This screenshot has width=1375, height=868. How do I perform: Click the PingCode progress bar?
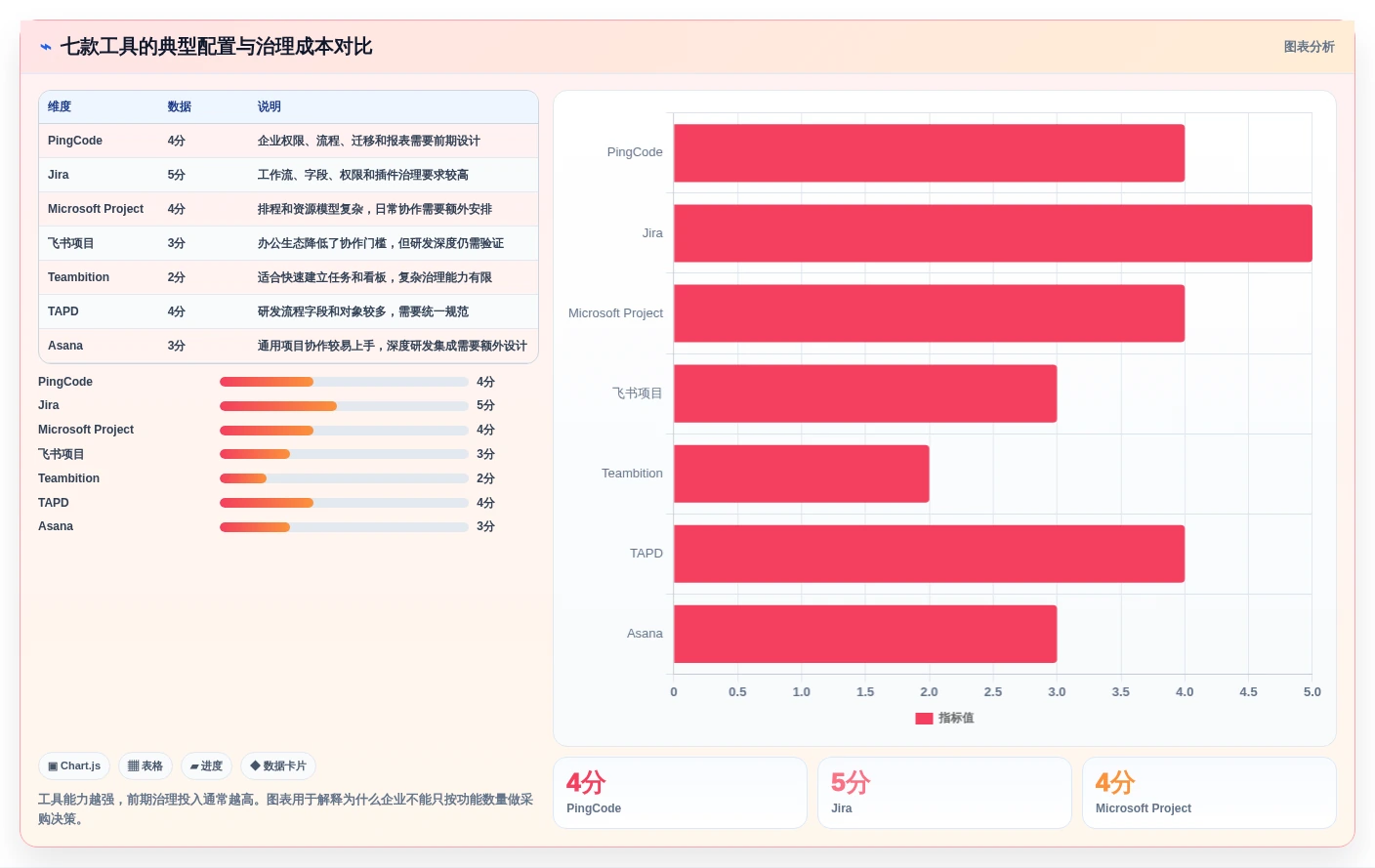click(x=344, y=382)
